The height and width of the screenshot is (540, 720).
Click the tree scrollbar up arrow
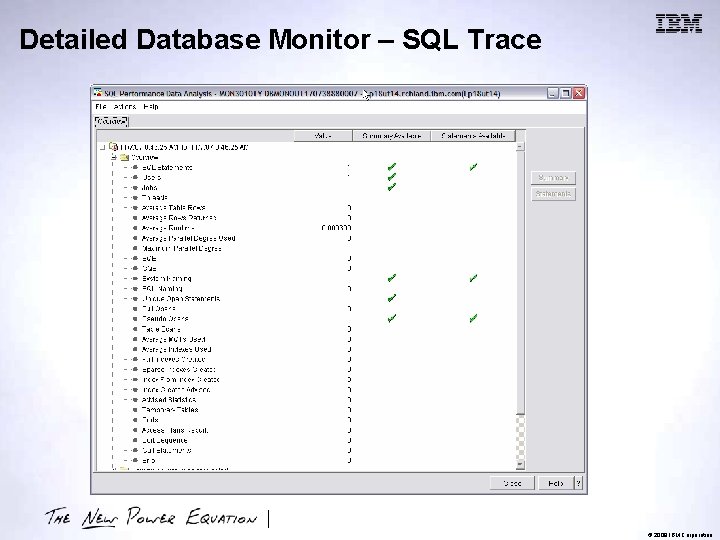click(520, 146)
